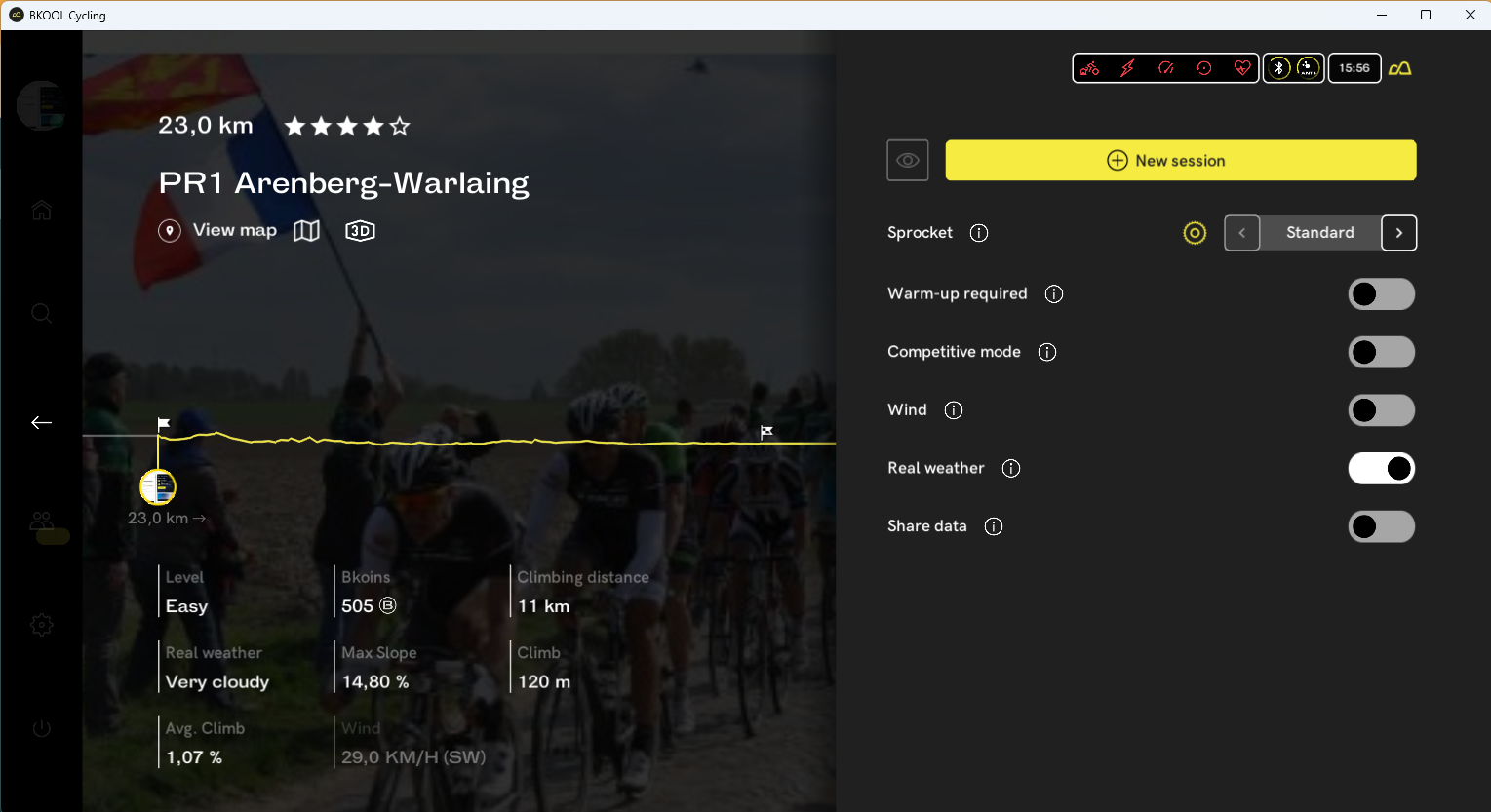
Task: Click the yellow sprocket gear icon
Action: point(1195,233)
